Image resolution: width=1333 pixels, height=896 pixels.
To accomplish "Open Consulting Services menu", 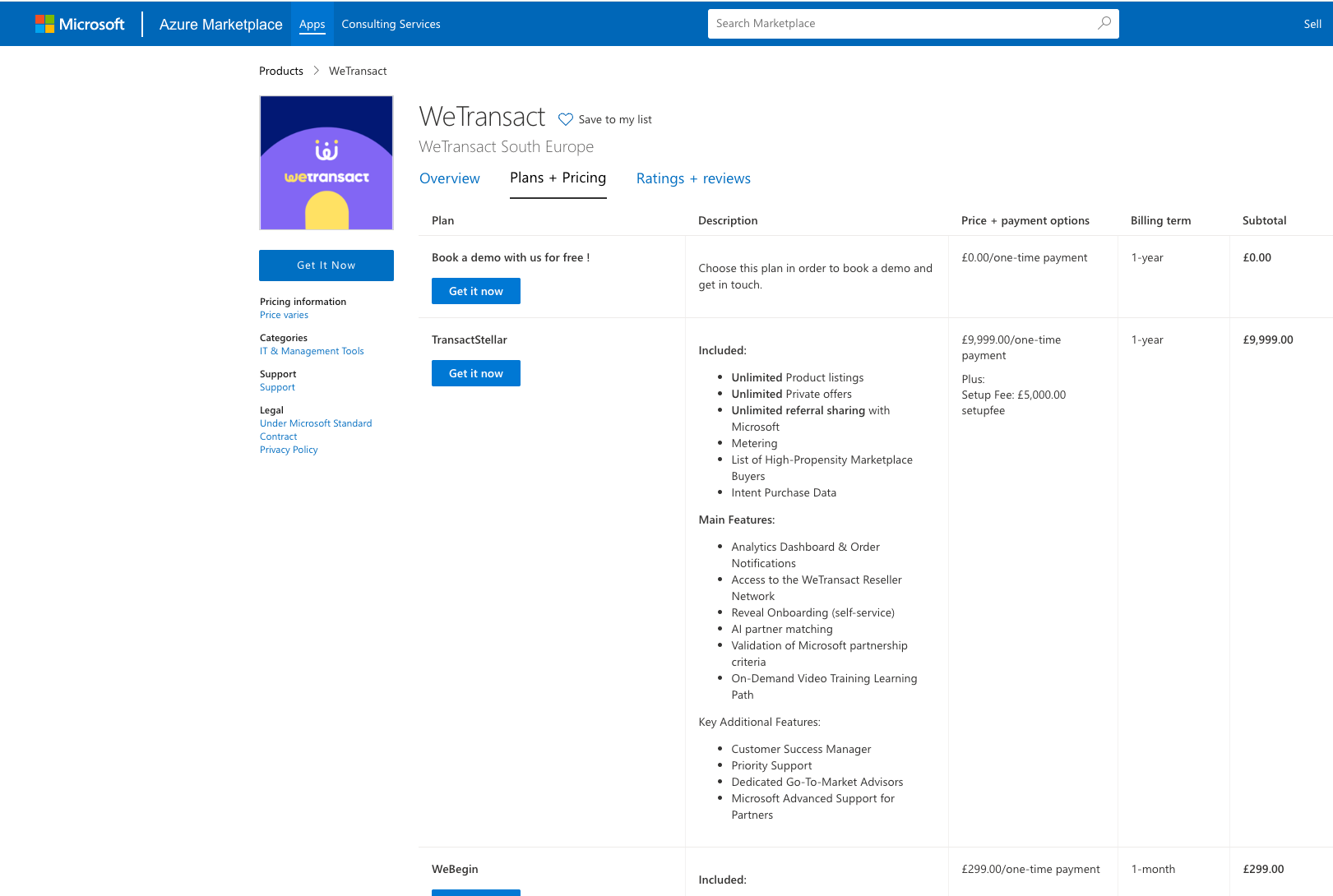I will [x=391, y=24].
